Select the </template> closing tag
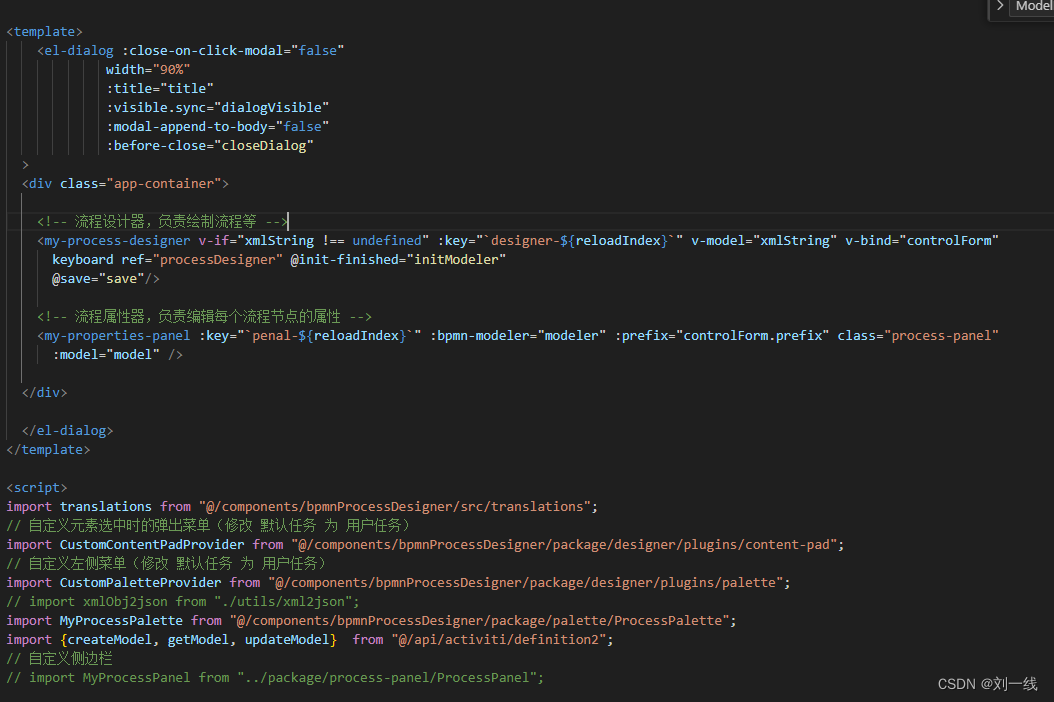Viewport: 1054px width, 702px height. [x=49, y=449]
